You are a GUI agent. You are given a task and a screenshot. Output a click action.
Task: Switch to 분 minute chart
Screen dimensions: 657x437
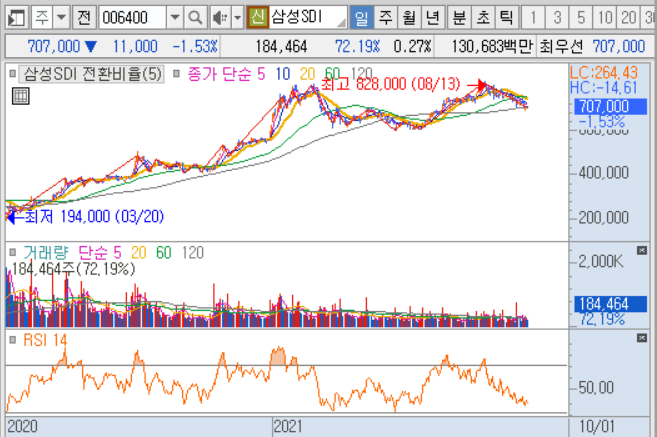(x=459, y=18)
